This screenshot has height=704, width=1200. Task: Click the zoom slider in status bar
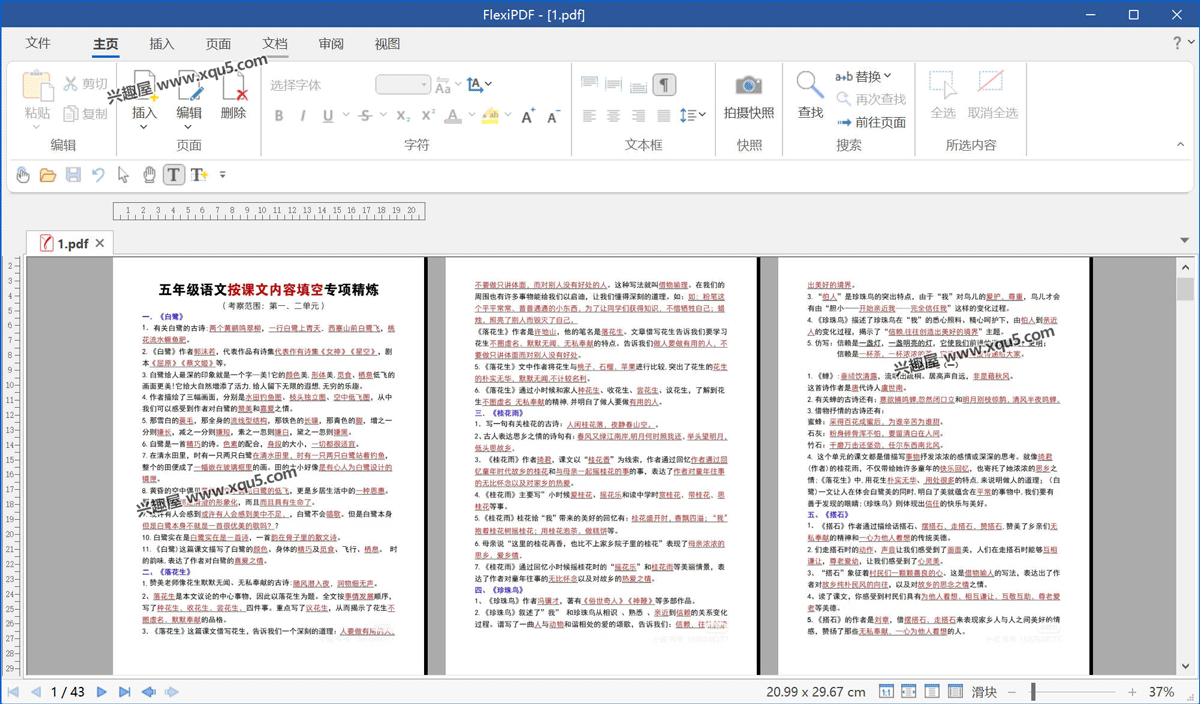click(1074, 692)
